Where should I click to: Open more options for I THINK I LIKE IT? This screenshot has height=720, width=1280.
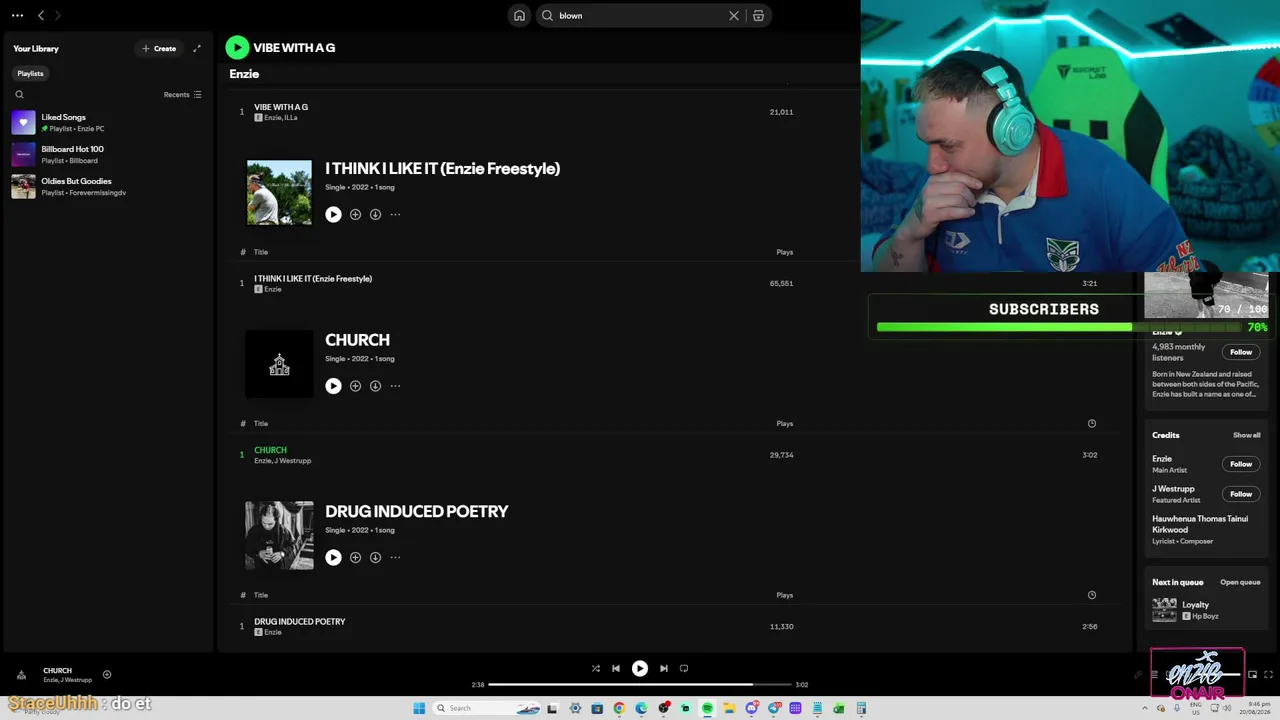(x=395, y=214)
